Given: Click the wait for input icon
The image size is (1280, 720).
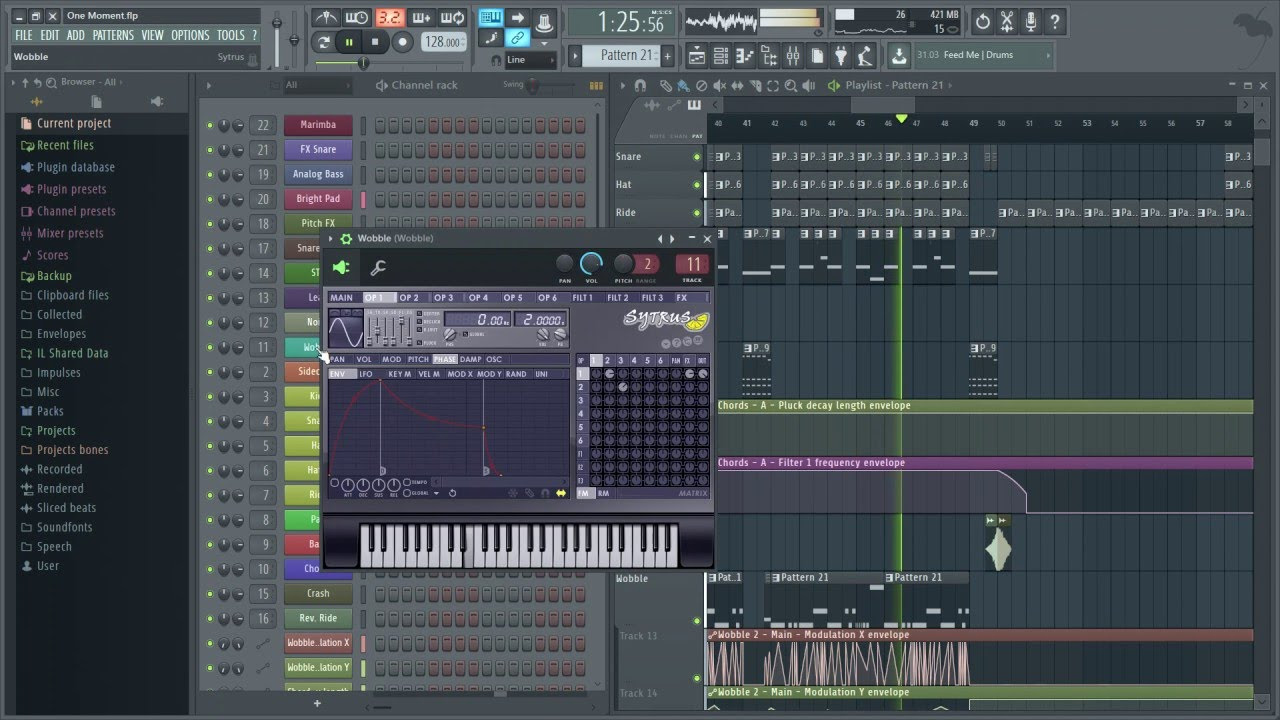Looking at the screenshot, I should (x=357, y=18).
